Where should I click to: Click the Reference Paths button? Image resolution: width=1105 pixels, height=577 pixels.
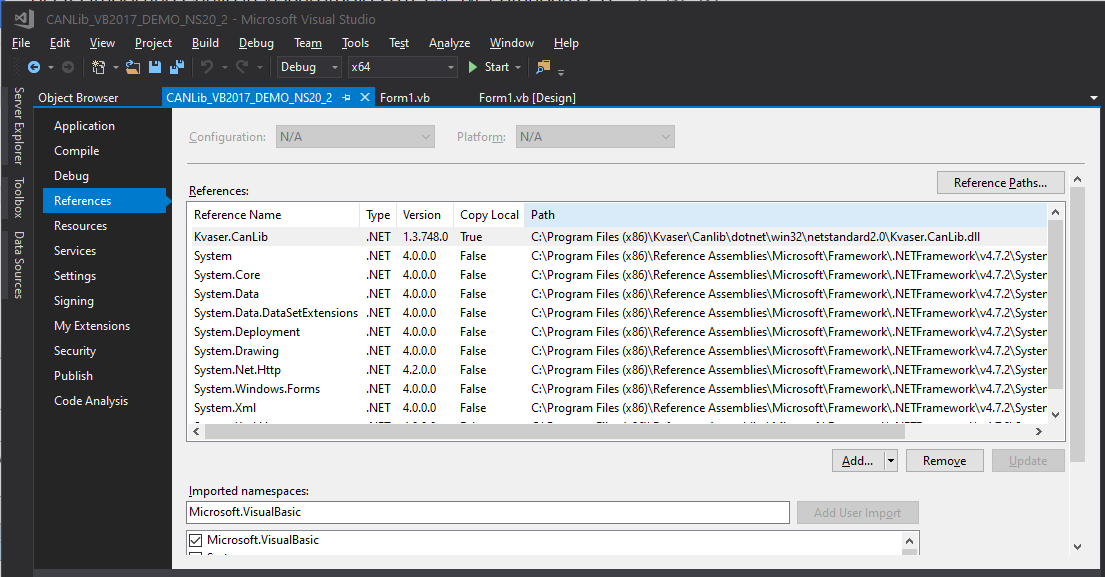coord(1000,183)
